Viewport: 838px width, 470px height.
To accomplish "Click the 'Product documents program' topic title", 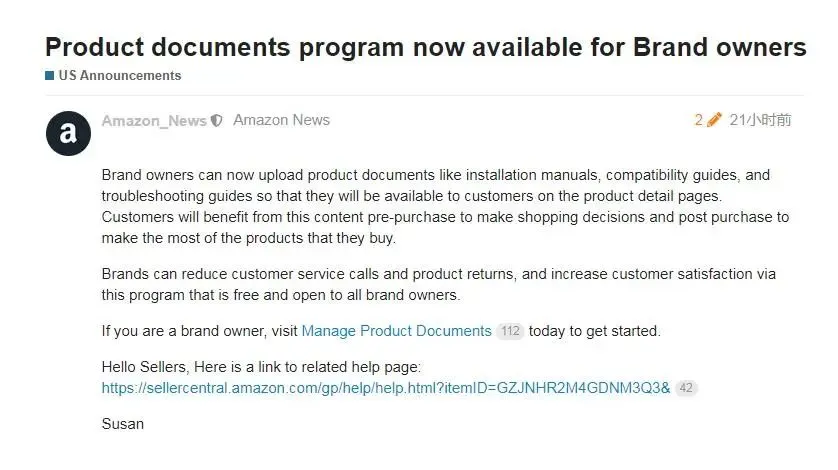I will pos(425,47).
